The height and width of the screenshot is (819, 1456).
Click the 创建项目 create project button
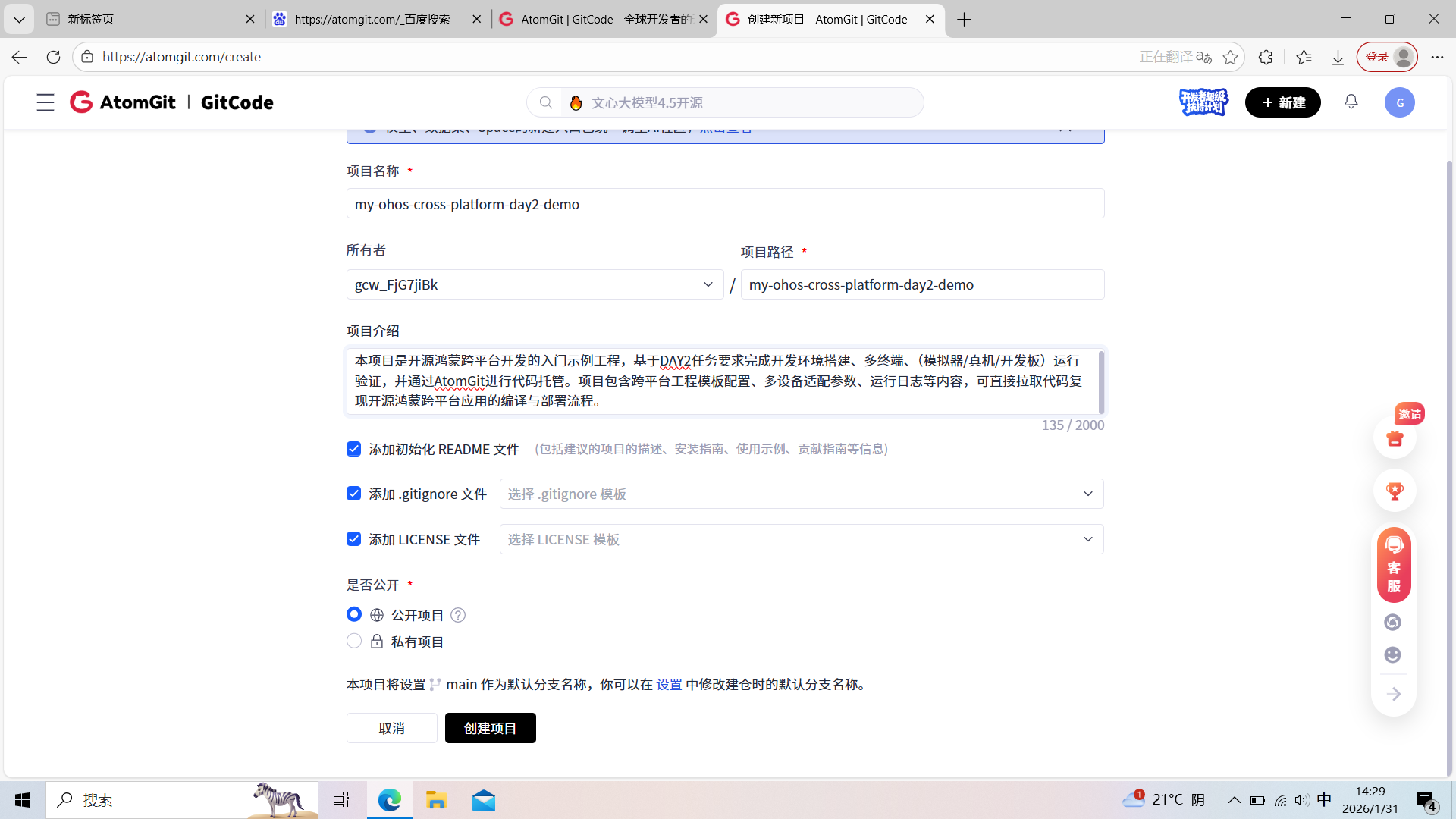pos(490,728)
